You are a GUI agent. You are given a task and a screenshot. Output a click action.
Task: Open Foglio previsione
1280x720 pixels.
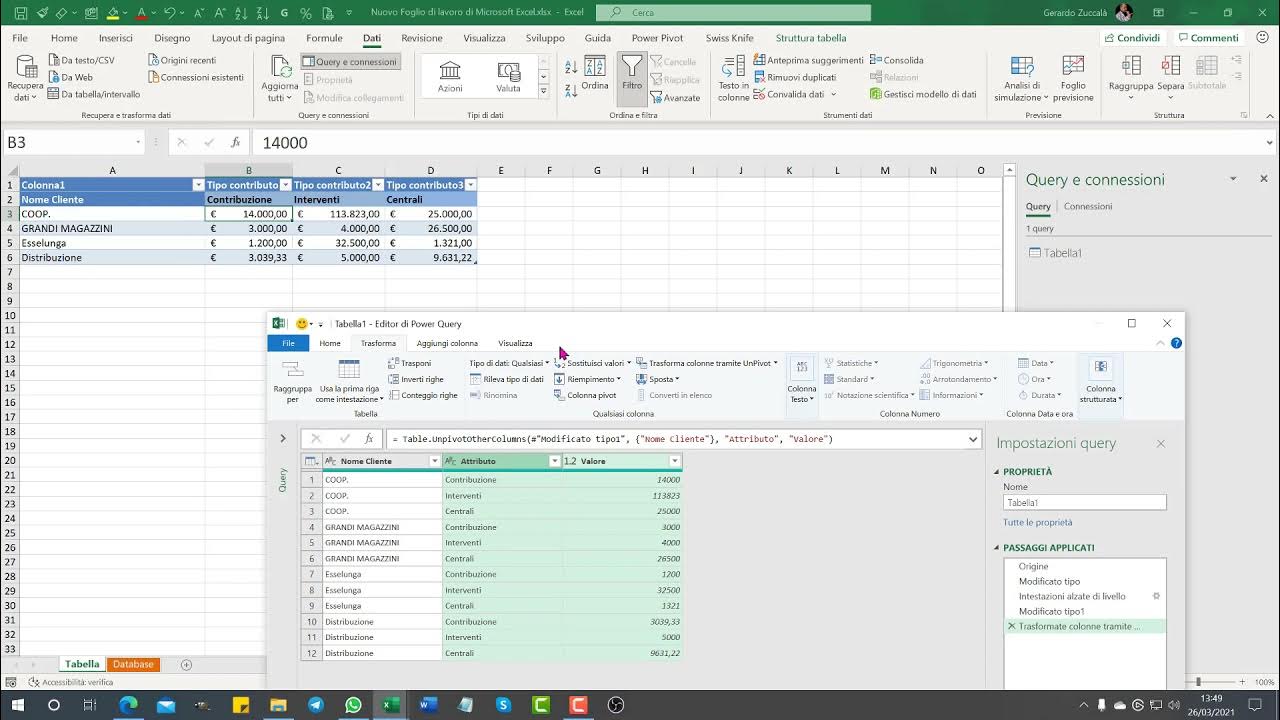click(1073, 78)
